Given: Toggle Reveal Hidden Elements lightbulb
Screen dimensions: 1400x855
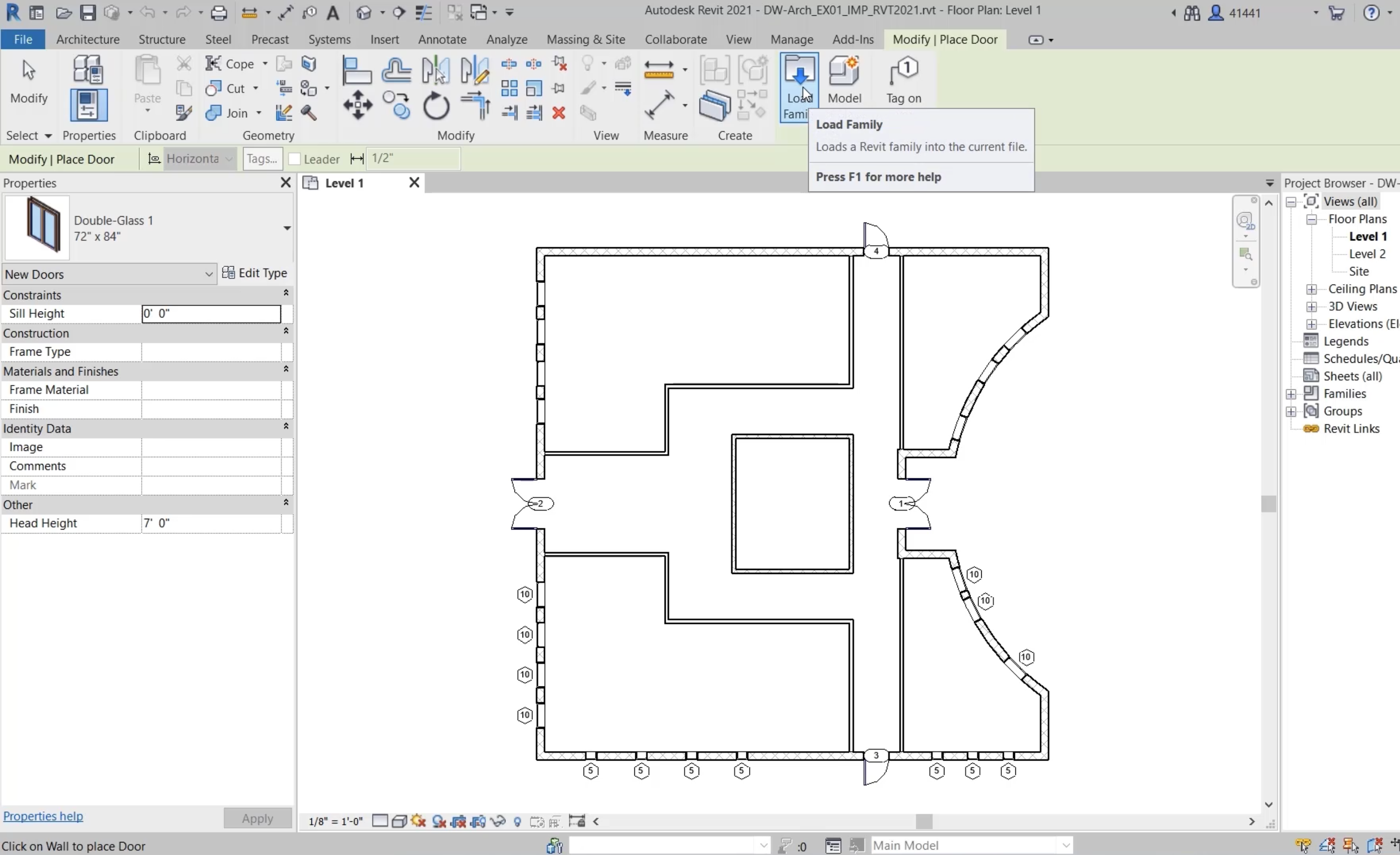Looking at the screenshot, I should pyautogui.click(x=517, y=821).
